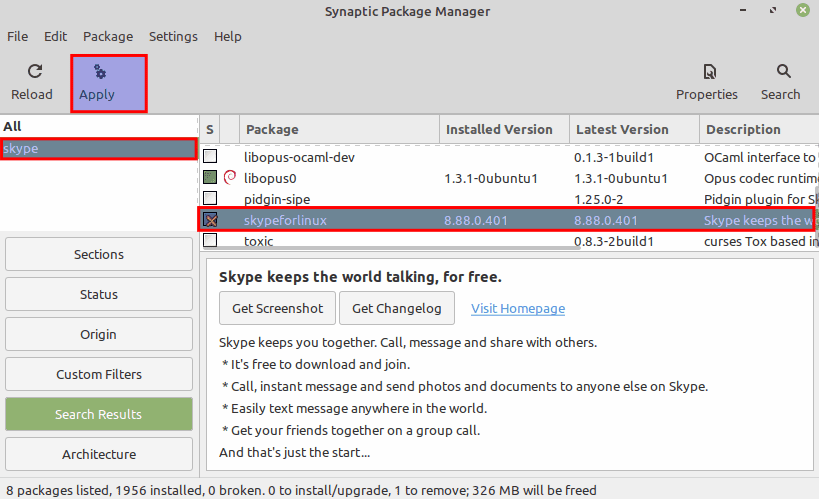This screenshot has height=499, width=819.
Task: Toggle the libopus-ocaml-dev package checkbox
Action: tap(210, 157)
